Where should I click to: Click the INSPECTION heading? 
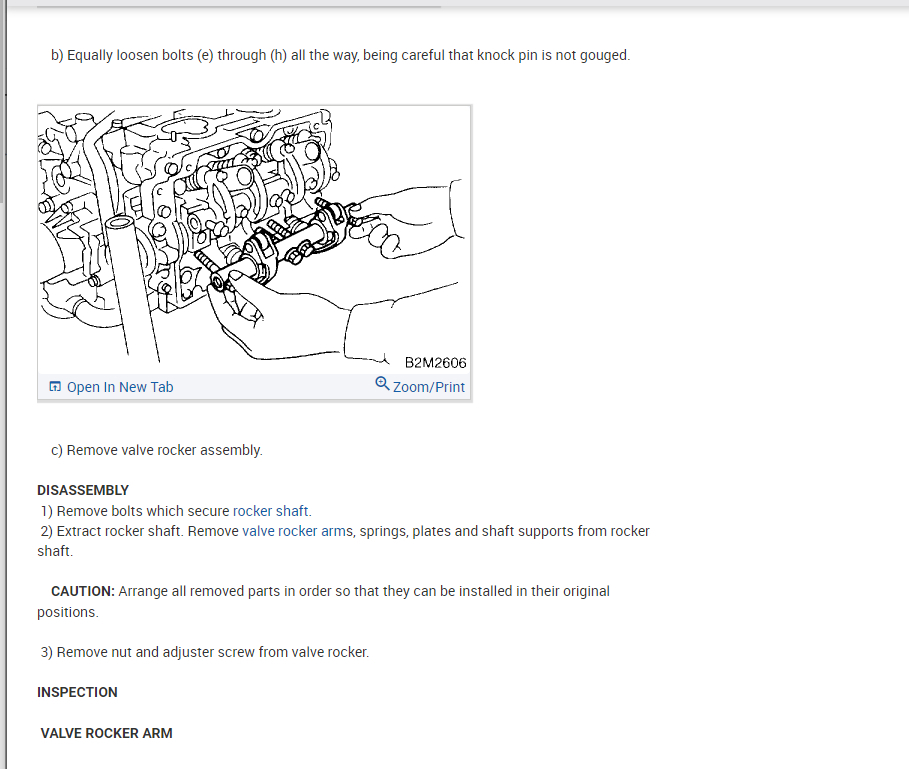pyautogui.click(x=77, y=693)
